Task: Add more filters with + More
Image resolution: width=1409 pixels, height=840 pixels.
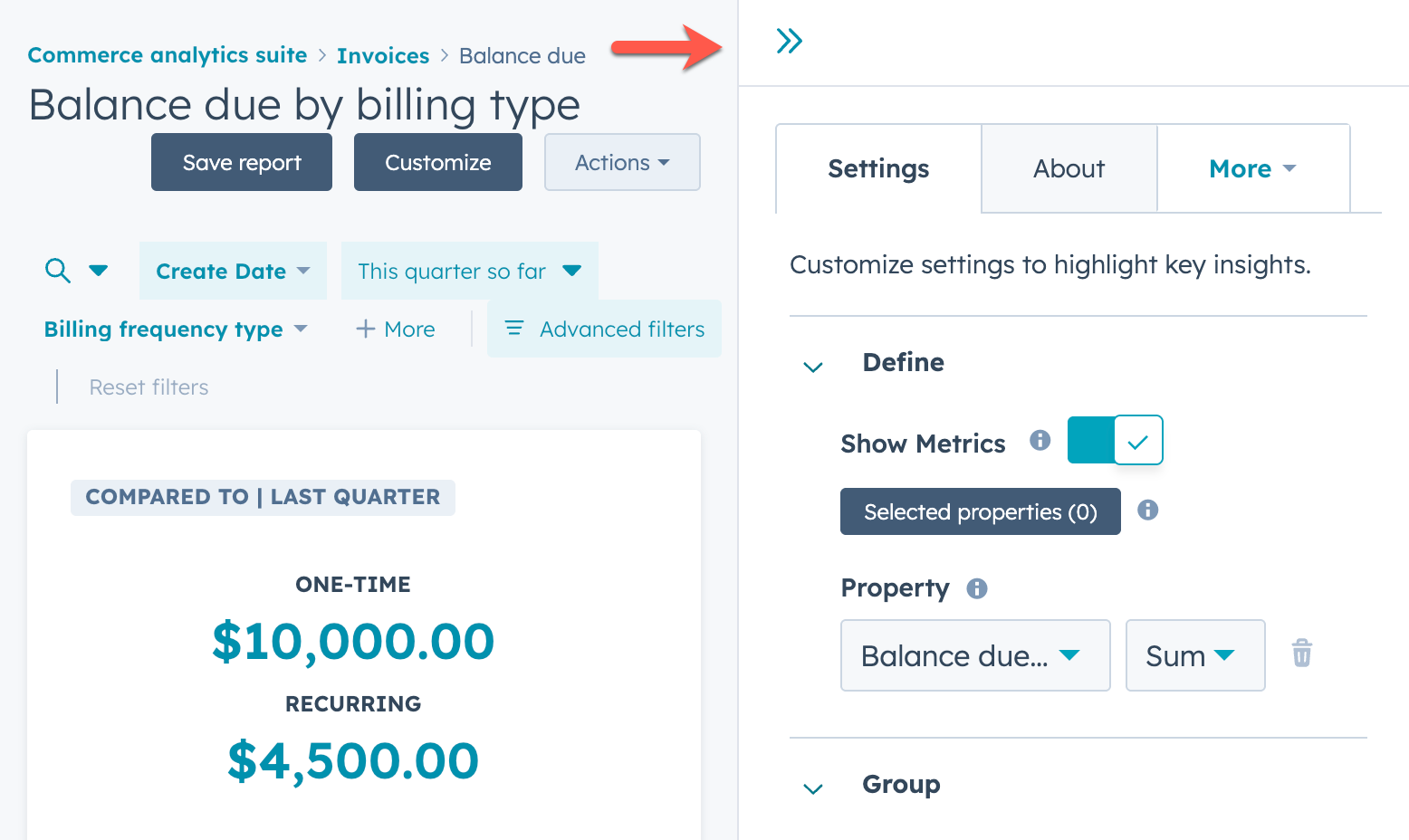Action: tap(396, 329)
